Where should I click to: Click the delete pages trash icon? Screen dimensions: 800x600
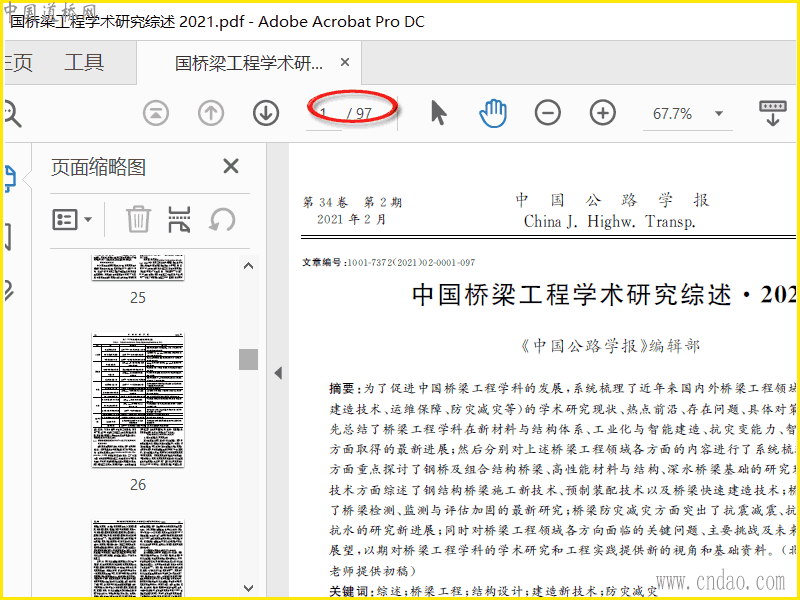(138, 219)
